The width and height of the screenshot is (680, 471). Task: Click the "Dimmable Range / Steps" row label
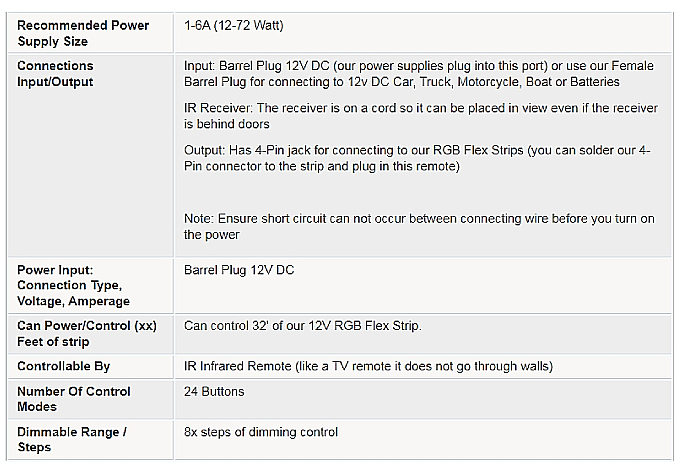pyautogui.click(x=71, y=439)
